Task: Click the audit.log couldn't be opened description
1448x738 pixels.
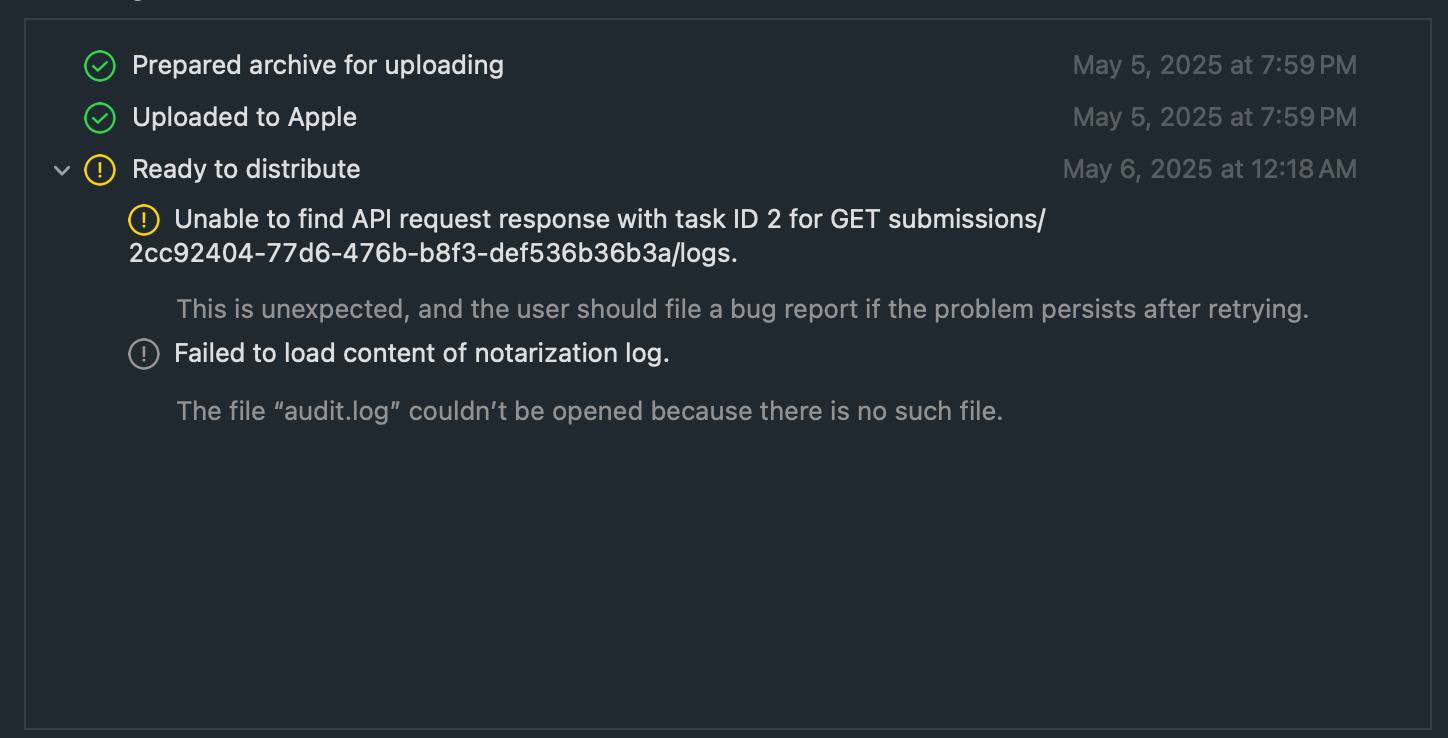Action: (x=589, y=411)
